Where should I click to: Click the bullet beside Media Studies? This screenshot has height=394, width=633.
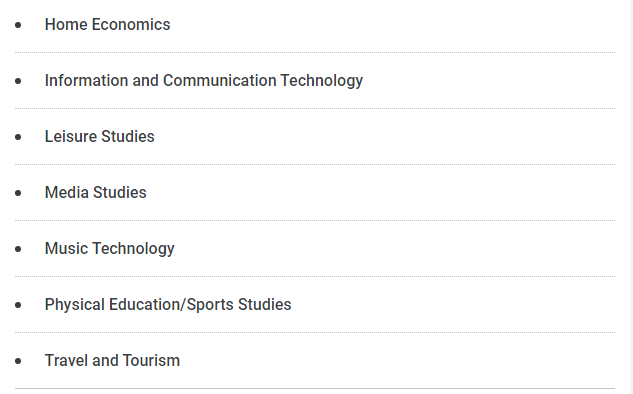point(18,193)
